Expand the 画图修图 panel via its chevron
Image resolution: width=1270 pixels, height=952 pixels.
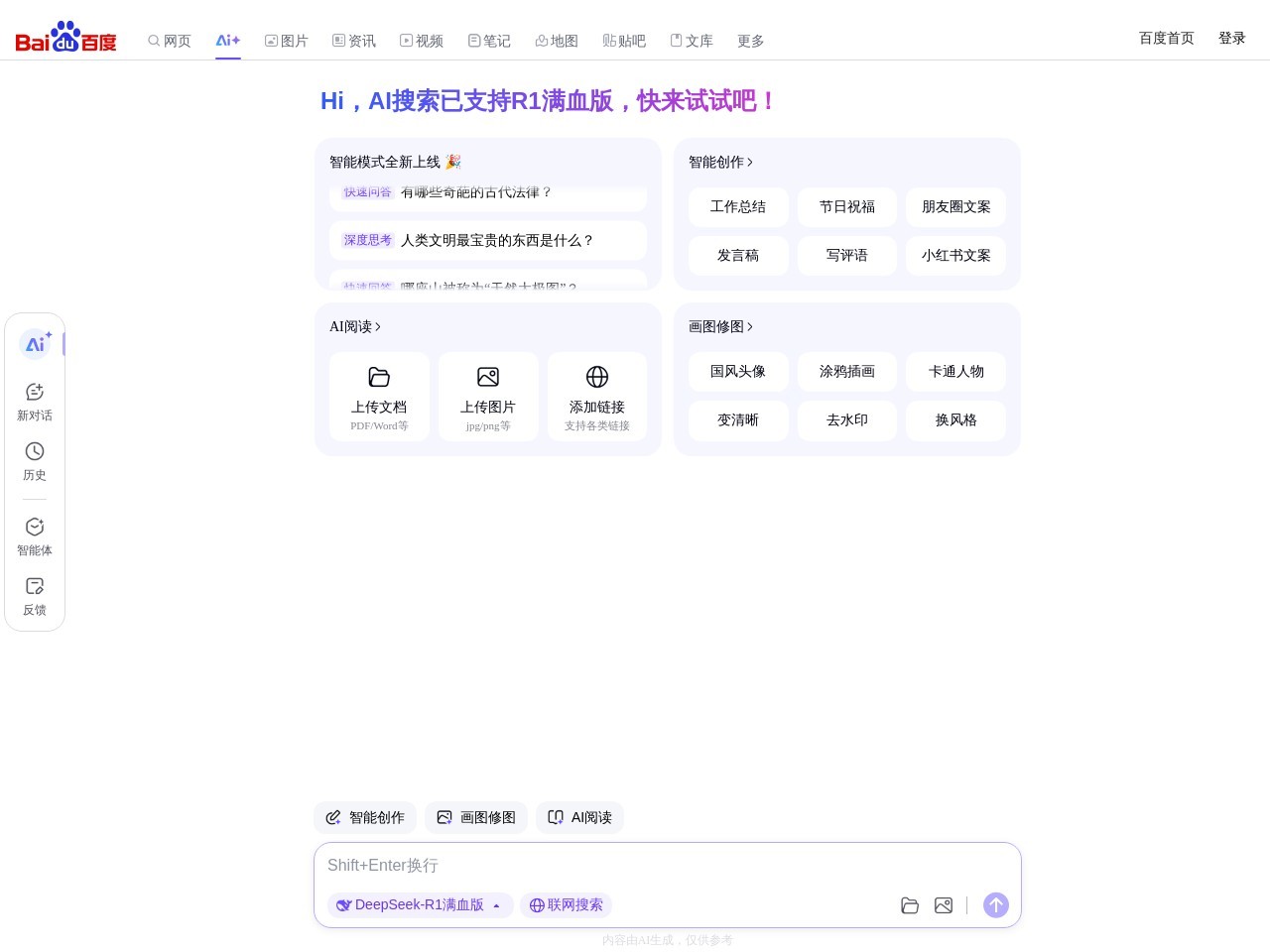pyautogui.click(x=750, y=326)
